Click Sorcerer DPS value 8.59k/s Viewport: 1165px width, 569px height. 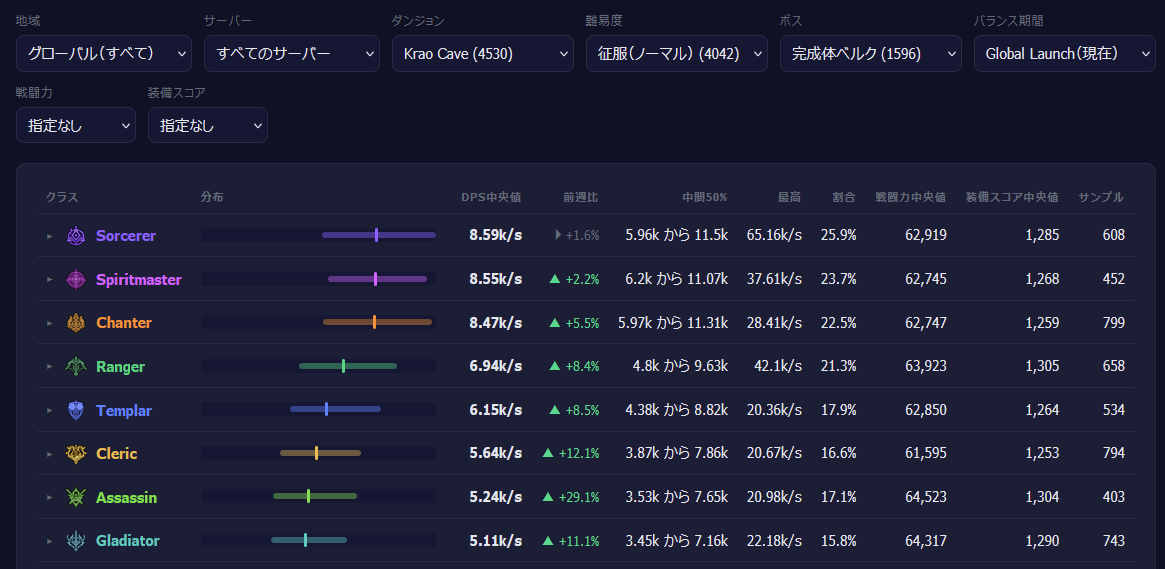(x=496, y=235)
